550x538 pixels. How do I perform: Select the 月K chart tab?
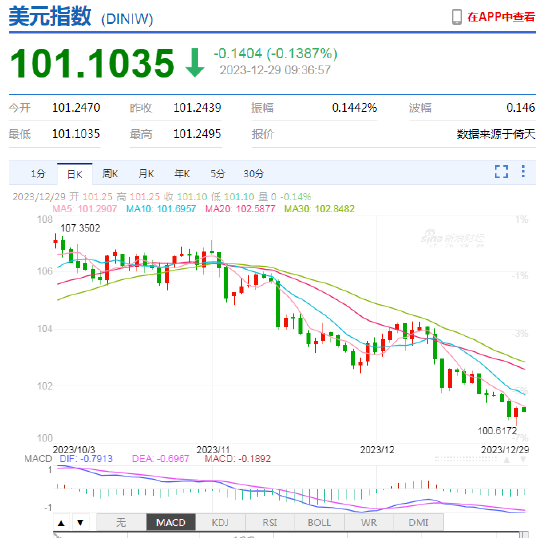tap(146, 174)
